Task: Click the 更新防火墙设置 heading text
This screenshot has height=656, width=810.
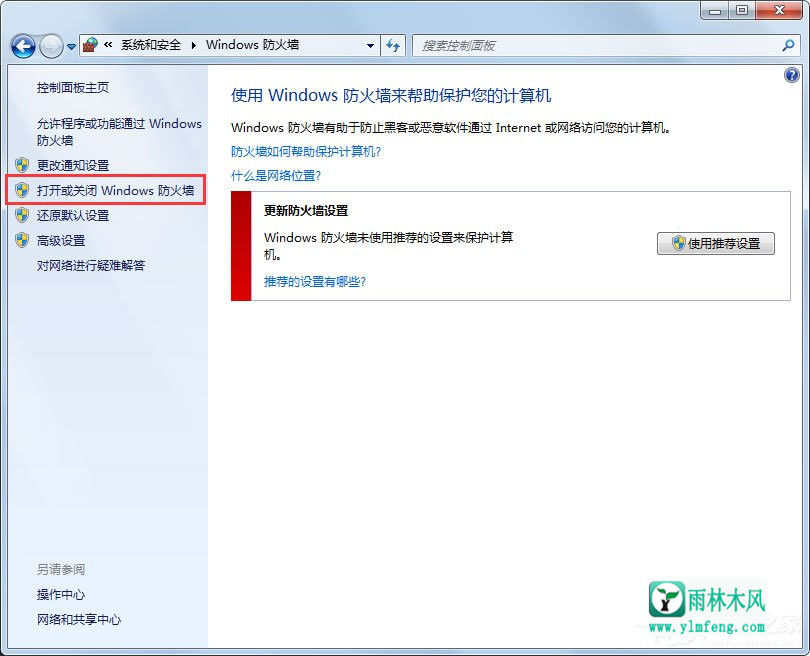Action: 306,211
